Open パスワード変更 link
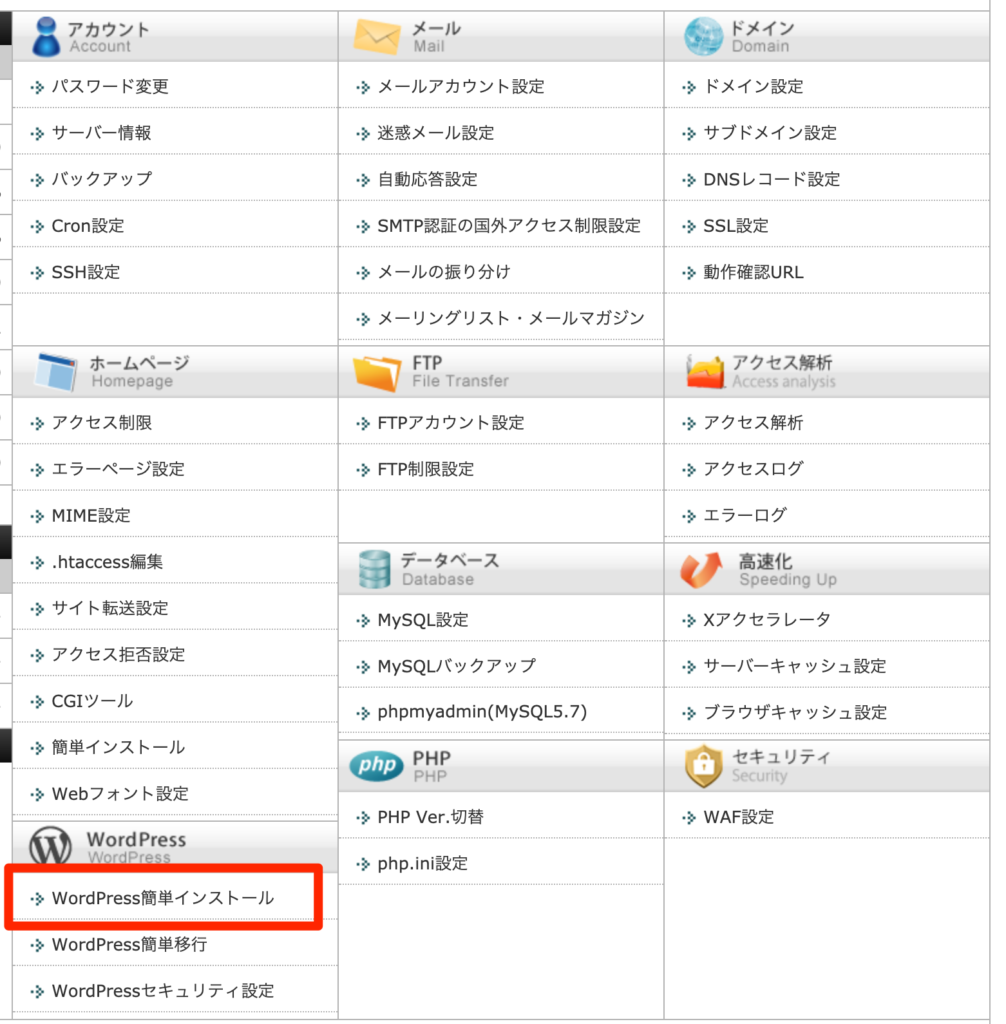 (x=110, y=86)
